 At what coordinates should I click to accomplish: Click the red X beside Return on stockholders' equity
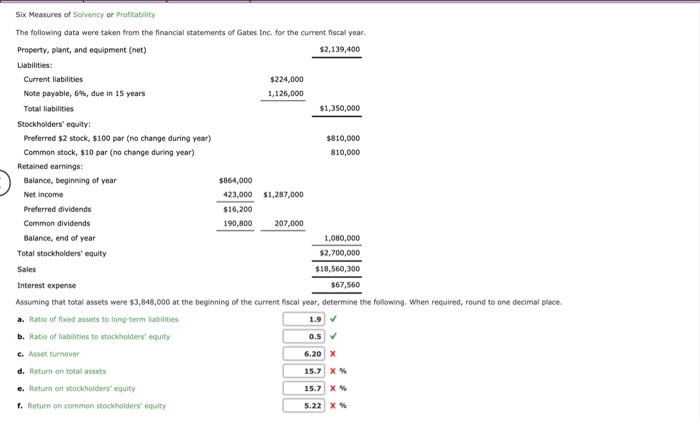(x=333, y=388)
